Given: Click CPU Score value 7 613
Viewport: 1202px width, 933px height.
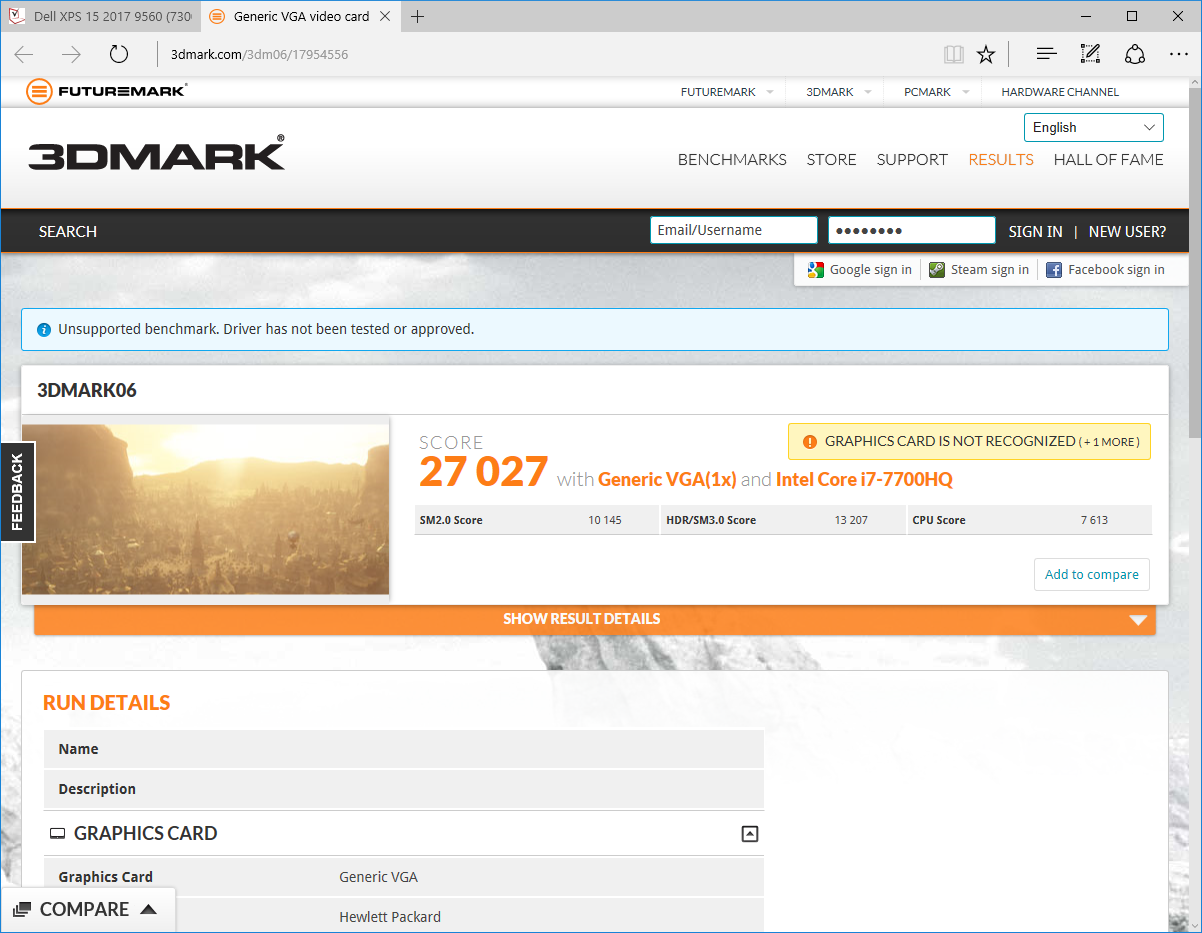Looking at the screenshot, I should [1094, 520].
